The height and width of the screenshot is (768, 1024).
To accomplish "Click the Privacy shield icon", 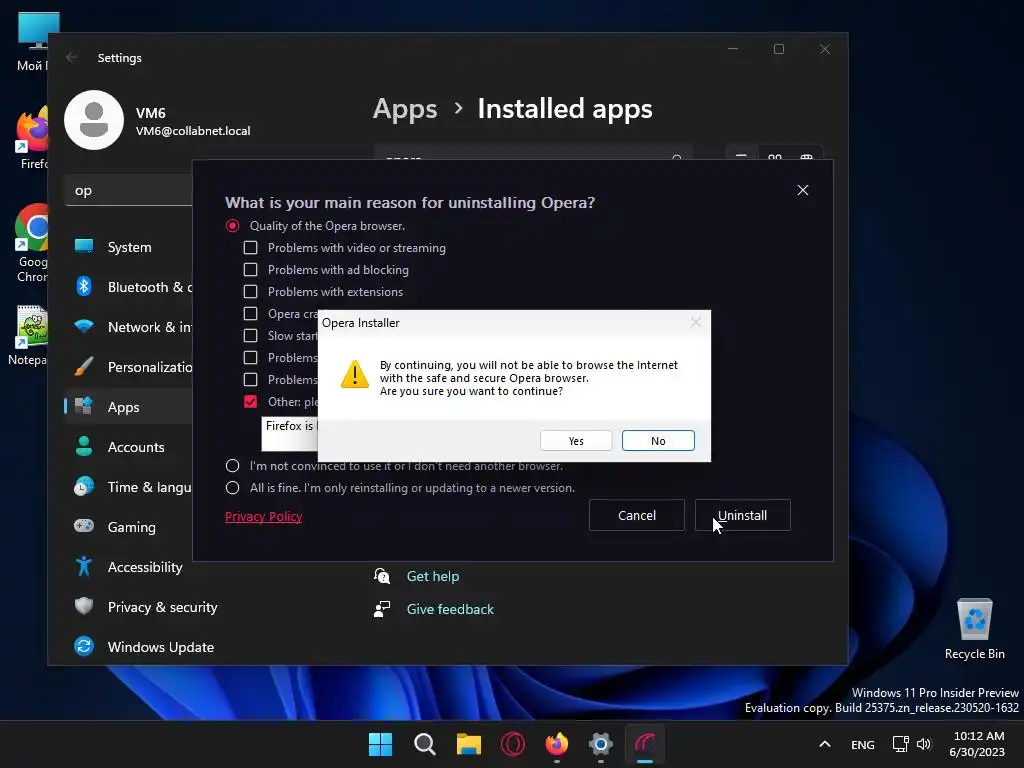I will coord(84,606).
